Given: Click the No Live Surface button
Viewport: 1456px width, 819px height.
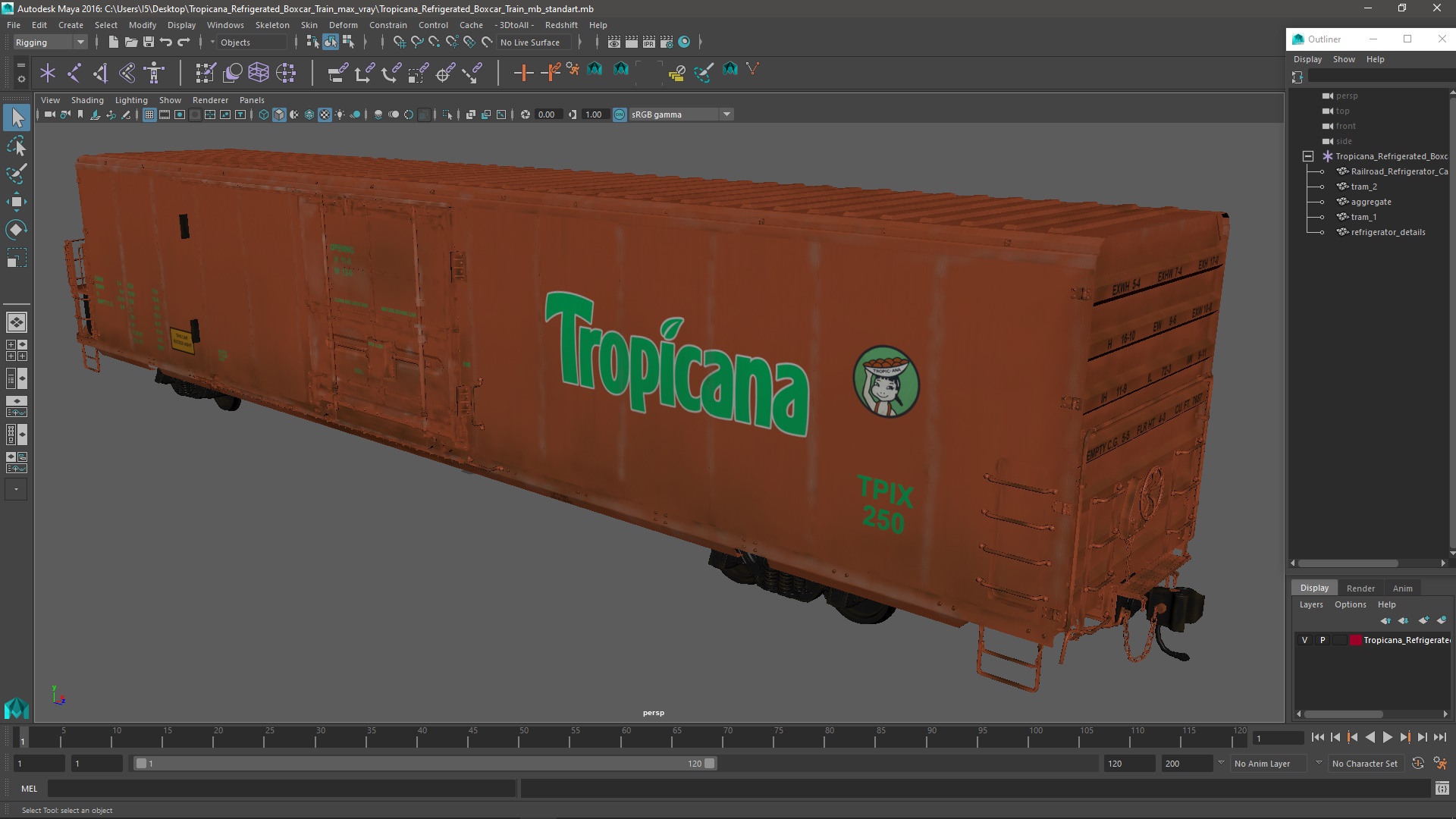Looking at the screenshot, I should point(530,42).
